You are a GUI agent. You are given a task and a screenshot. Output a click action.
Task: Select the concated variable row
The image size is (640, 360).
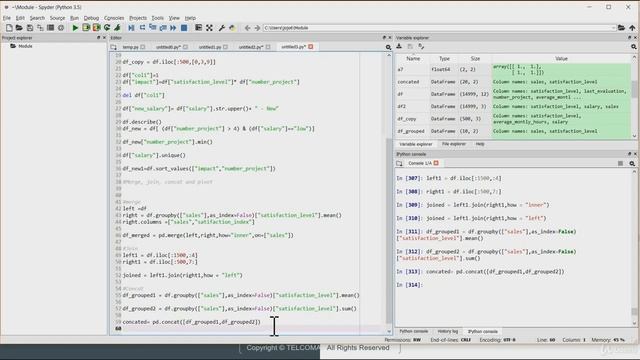513,82
